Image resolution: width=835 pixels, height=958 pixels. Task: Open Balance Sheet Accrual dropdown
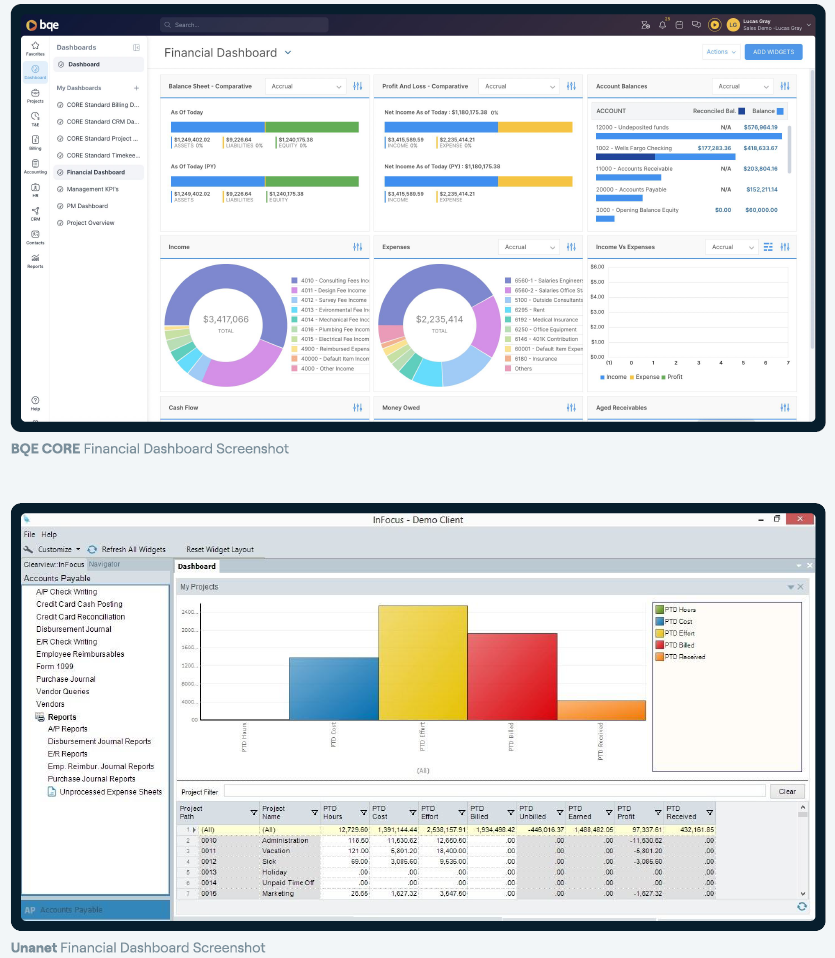306,86
